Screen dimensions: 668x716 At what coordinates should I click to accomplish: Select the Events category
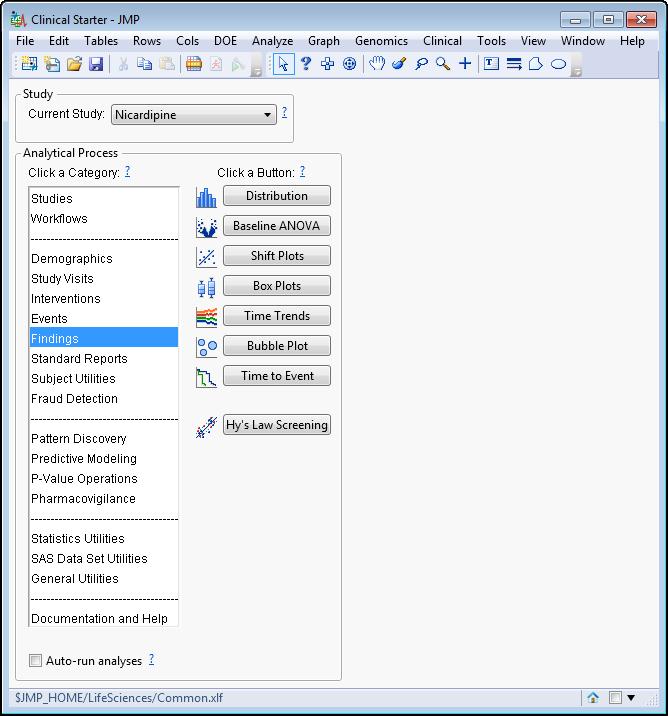104,318
